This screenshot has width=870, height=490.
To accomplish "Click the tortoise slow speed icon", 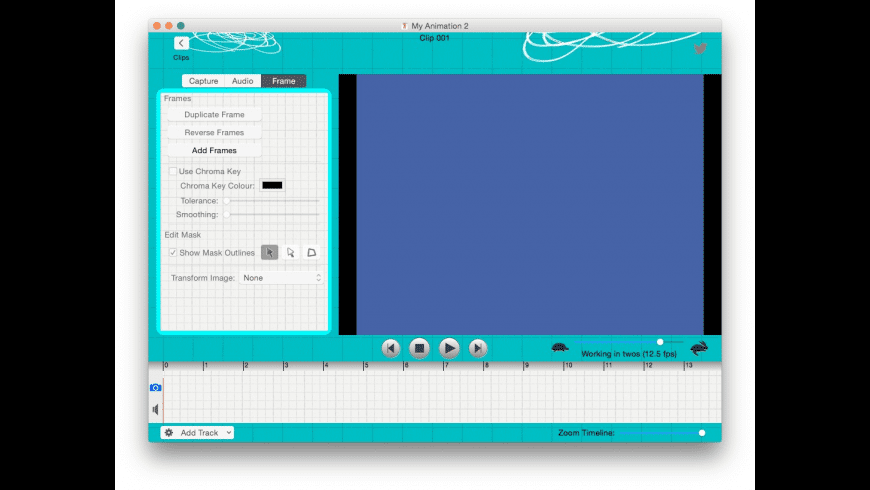I will point(560,347).
